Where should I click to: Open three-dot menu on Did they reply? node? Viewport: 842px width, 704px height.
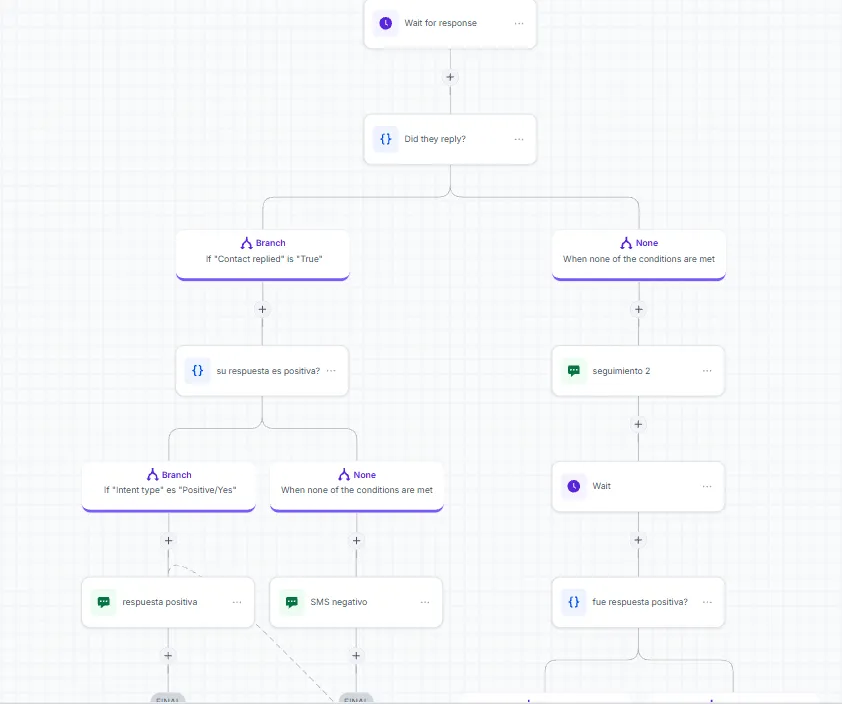pos(519,139)
